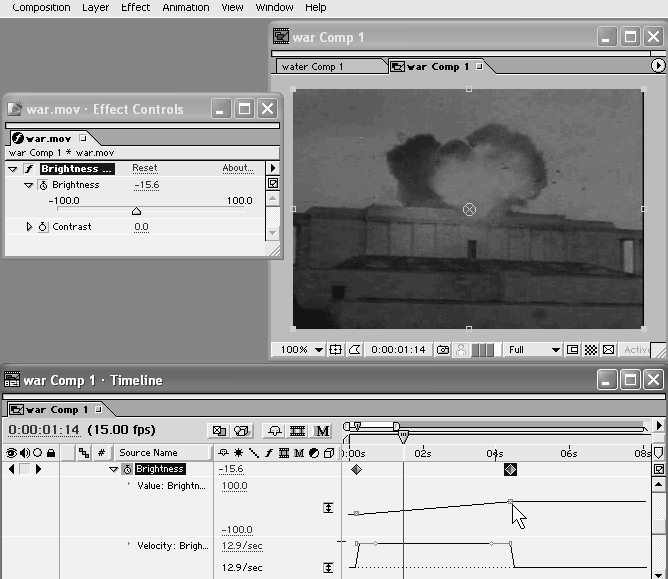Viewport: 668px width, 579px height.
Task: Click the Contrast stopwatch icon
Action: (43, 227)
